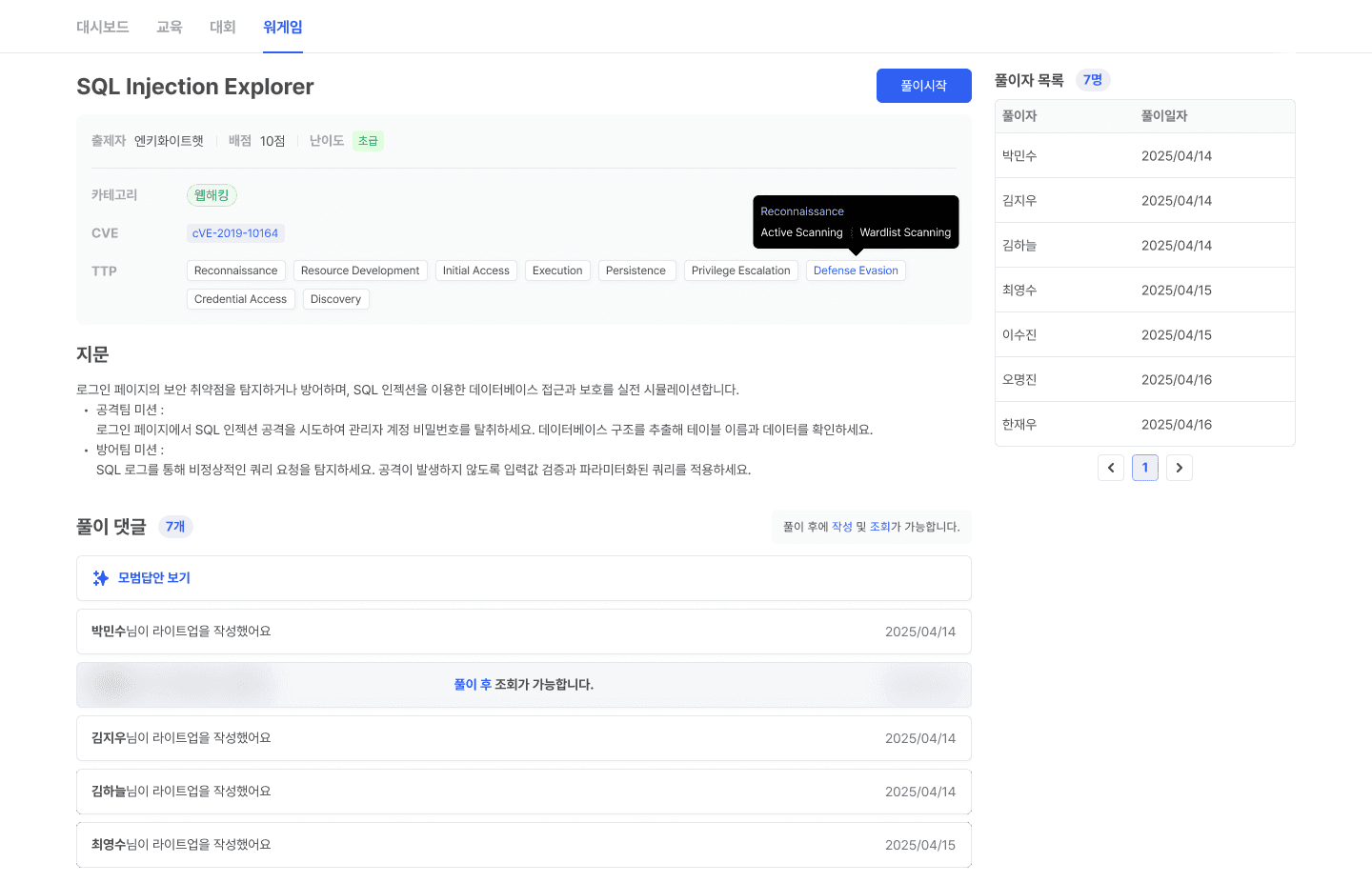Select solver 한재우 in the solver list
Screen dimensions: 1372x883
pyautogui.click(x=1019, y=425)
